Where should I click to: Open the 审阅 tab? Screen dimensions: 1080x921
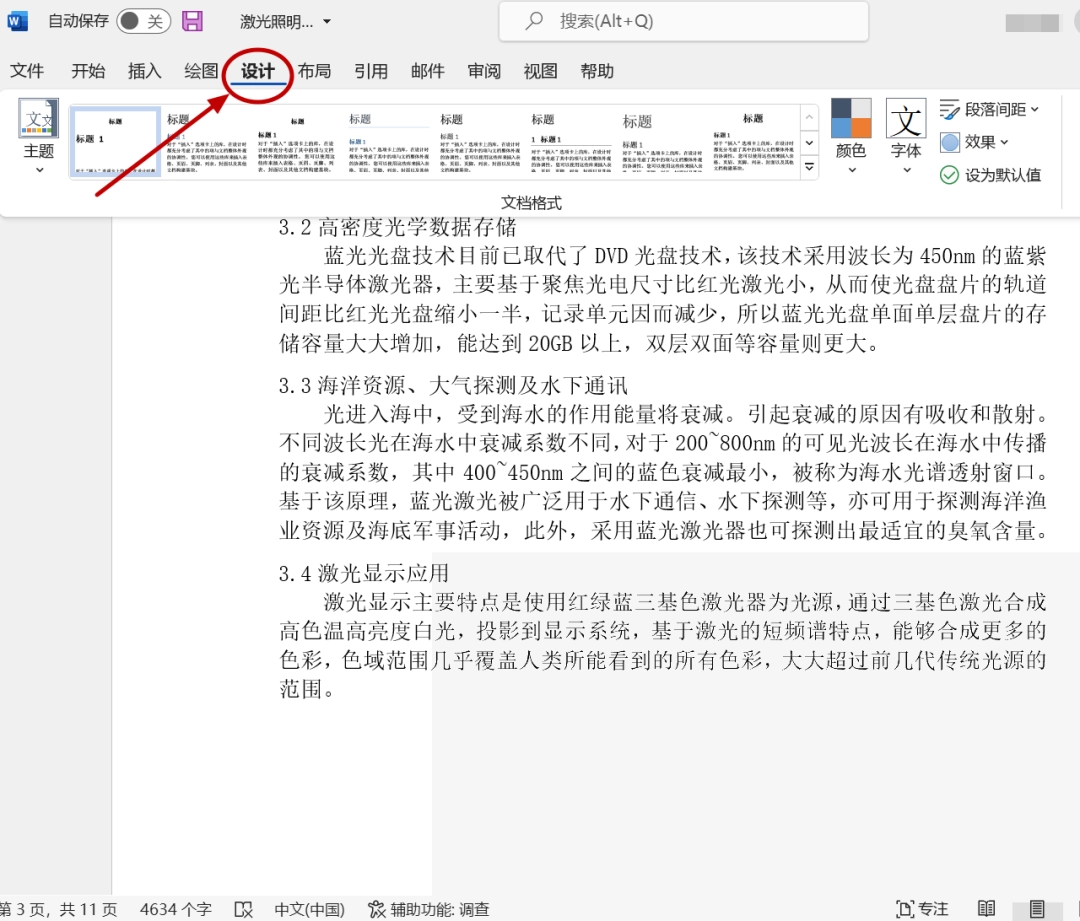tap(484, 71)
